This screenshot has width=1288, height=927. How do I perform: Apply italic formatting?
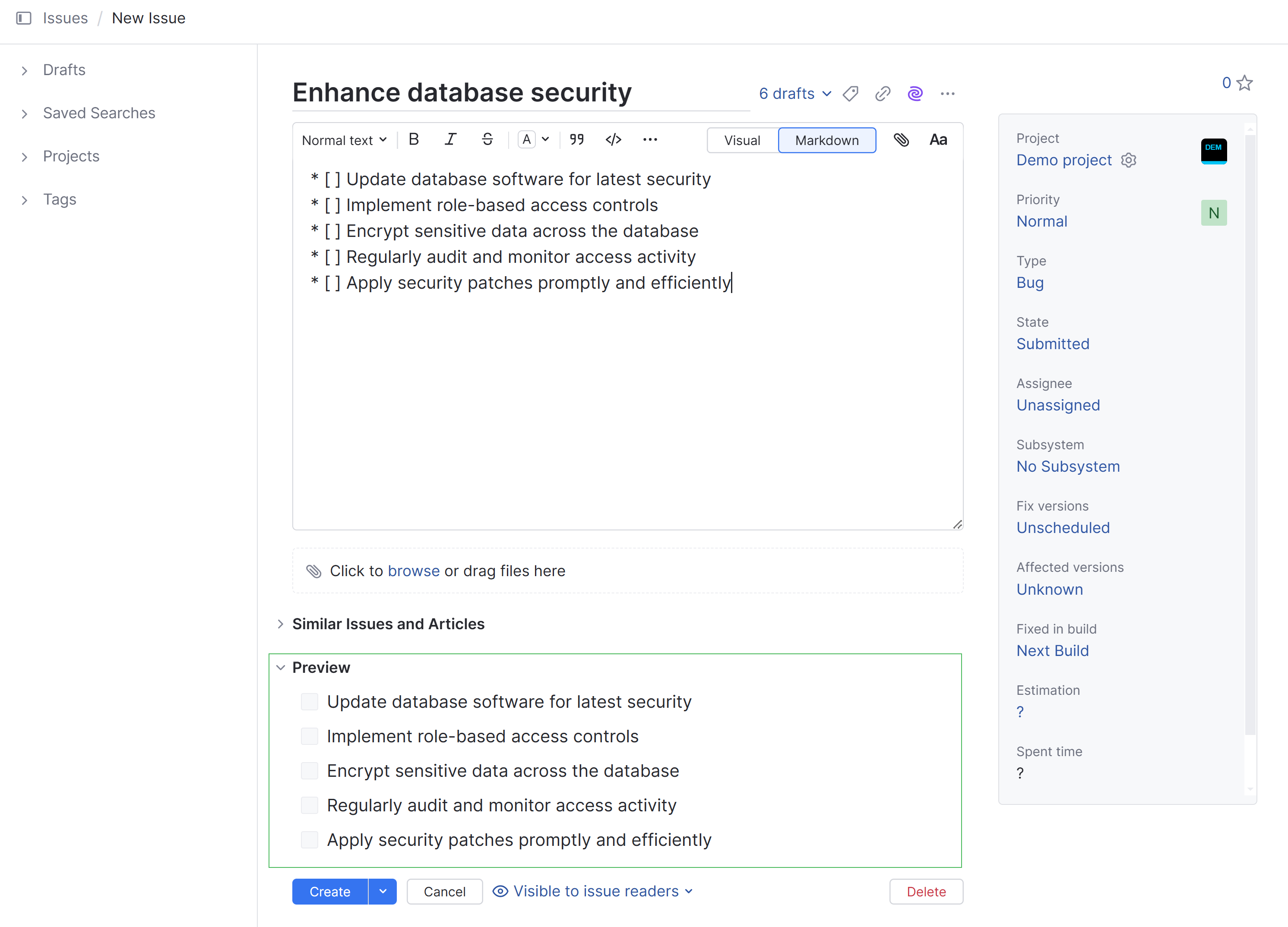pyautogui.click(x=450, y=140)
